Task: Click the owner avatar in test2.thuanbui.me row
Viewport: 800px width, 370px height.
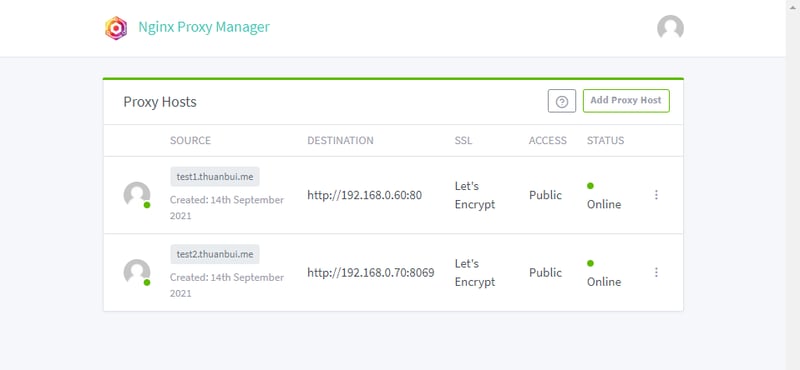Action: coord(137,273)
